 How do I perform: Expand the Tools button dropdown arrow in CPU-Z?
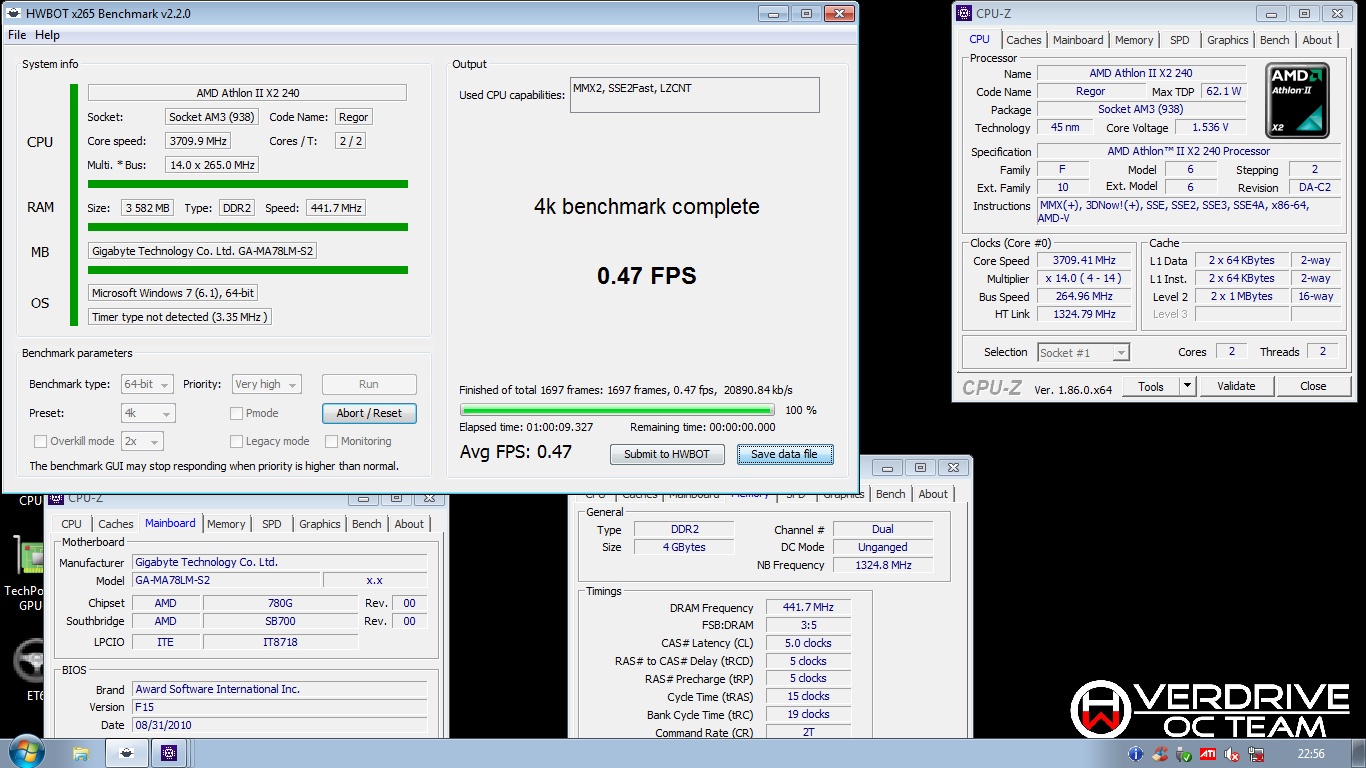(x=1187, y=386)
